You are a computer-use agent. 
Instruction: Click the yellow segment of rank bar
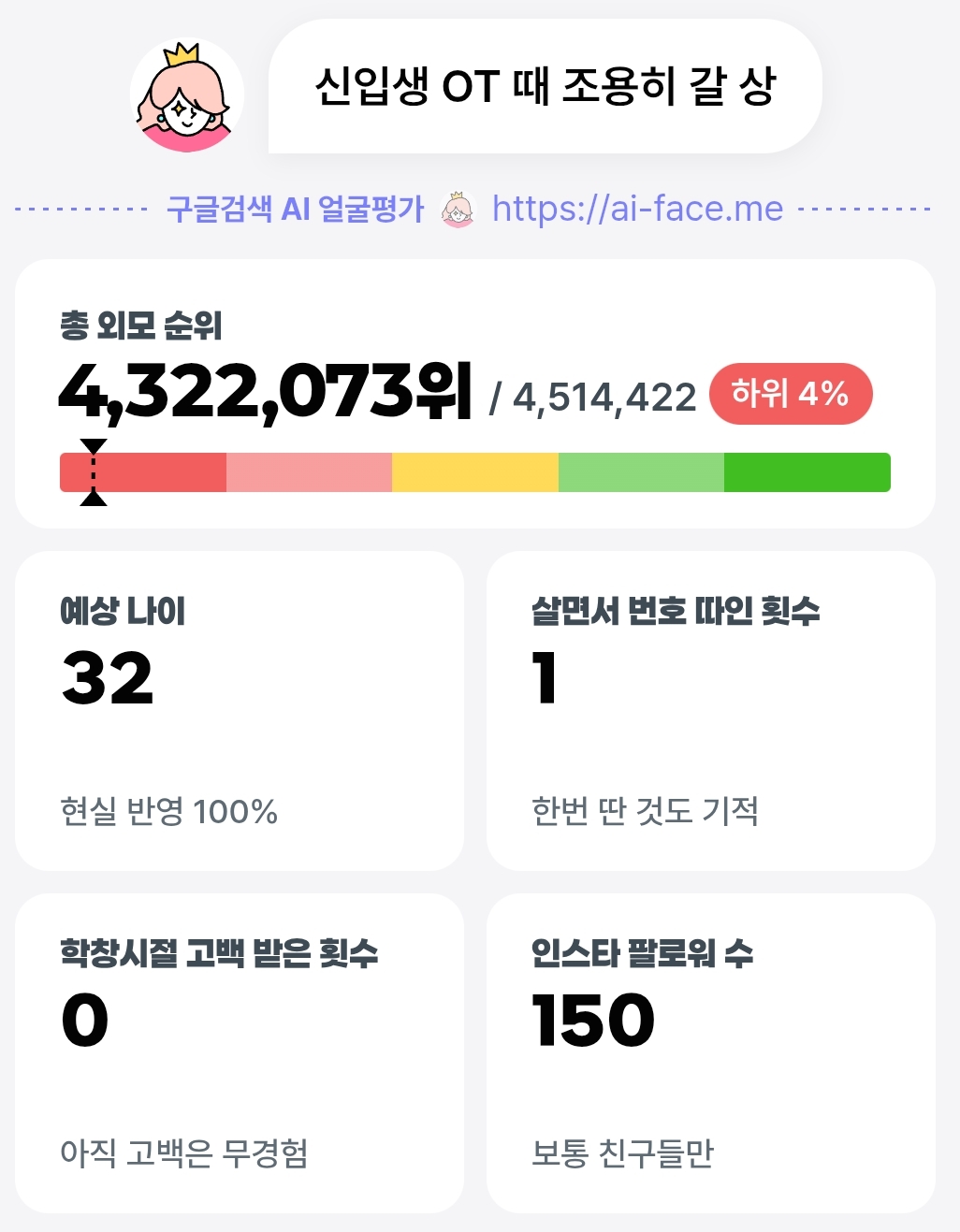click(475, 472)
